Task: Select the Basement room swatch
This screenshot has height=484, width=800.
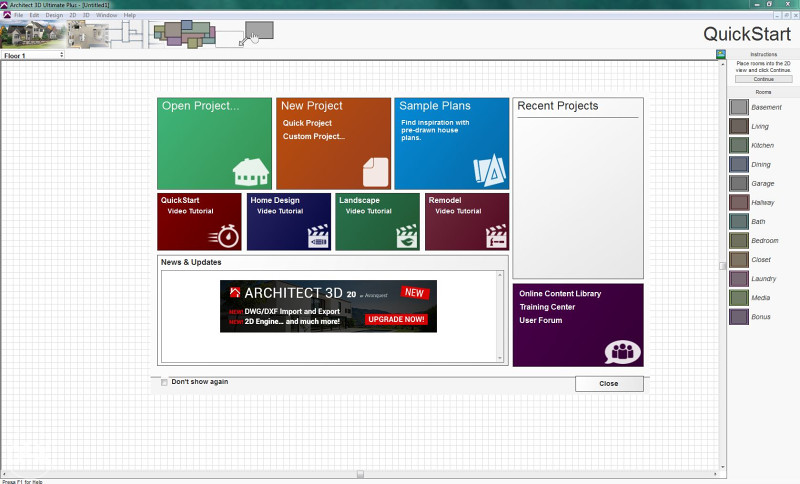Action: (738, 107)
